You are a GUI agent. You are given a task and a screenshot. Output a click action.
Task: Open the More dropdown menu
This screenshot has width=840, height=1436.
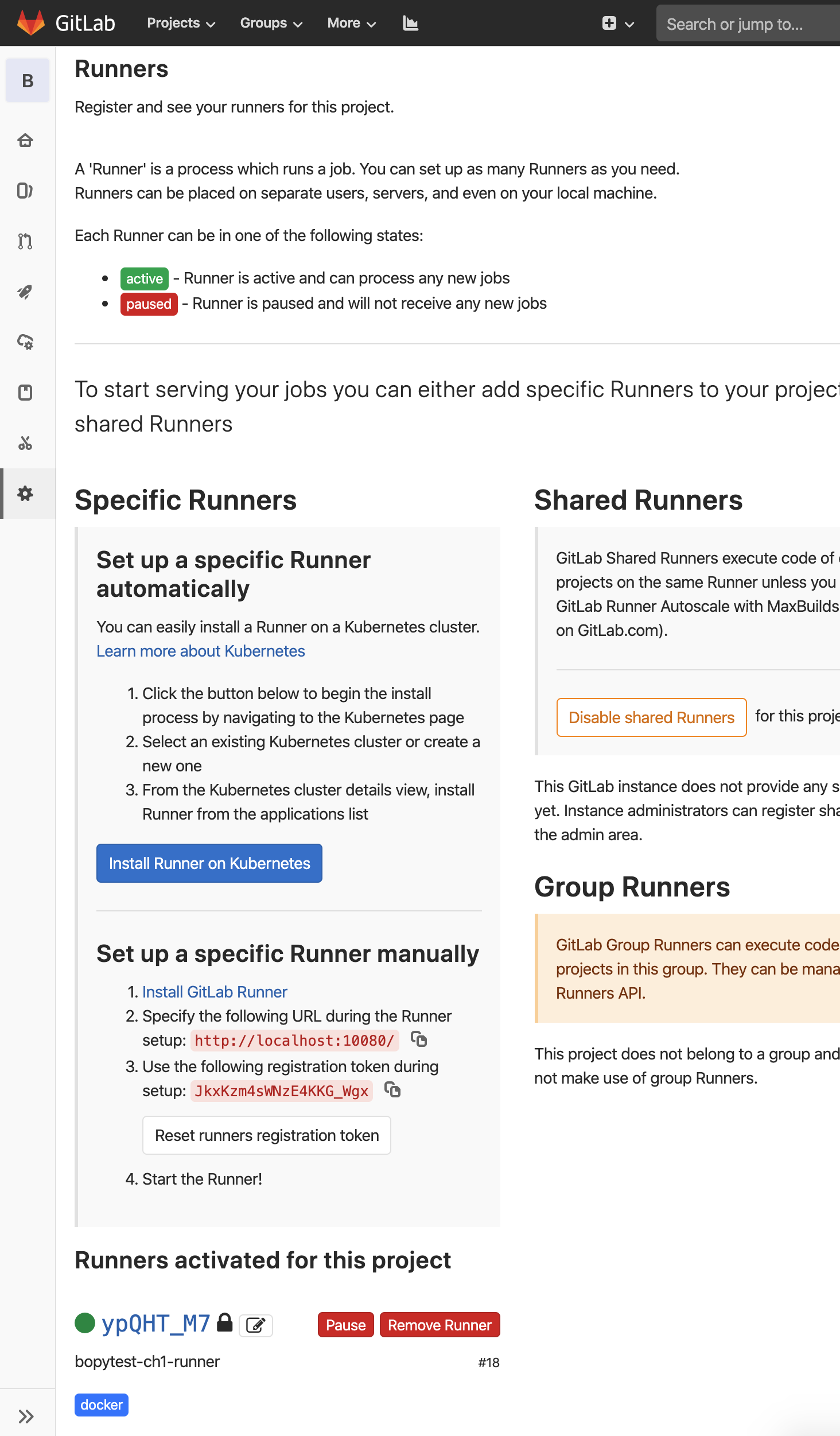pyautogui.click(x=352, y=23)
